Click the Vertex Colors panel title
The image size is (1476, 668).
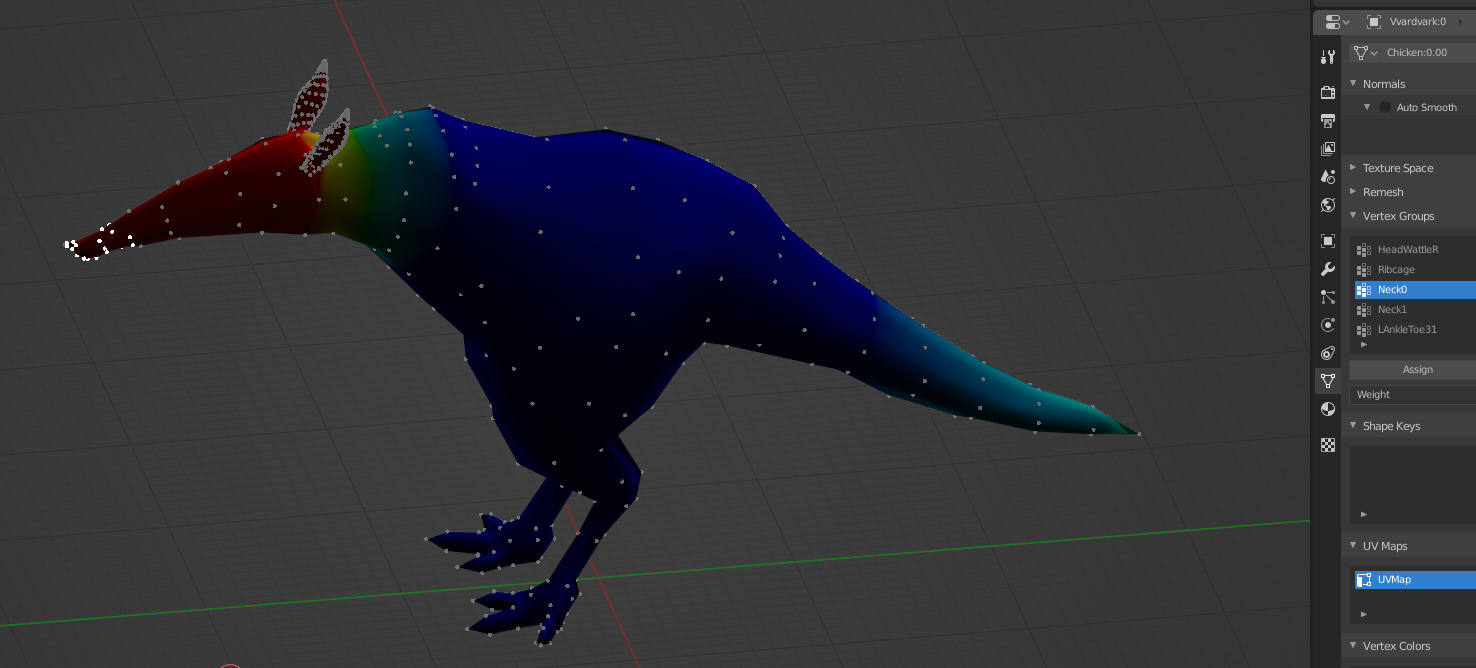point(1397,646)
